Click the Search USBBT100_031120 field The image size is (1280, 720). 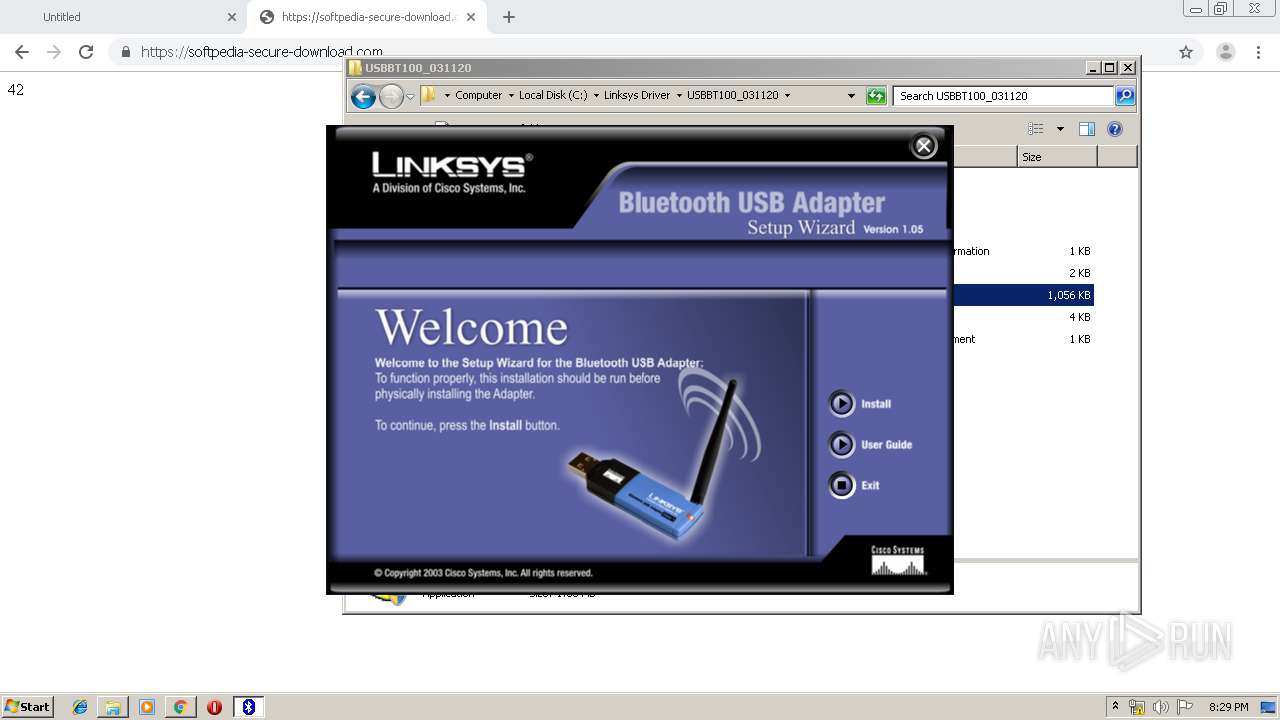pyautogui.click(x=1003, y=96)
